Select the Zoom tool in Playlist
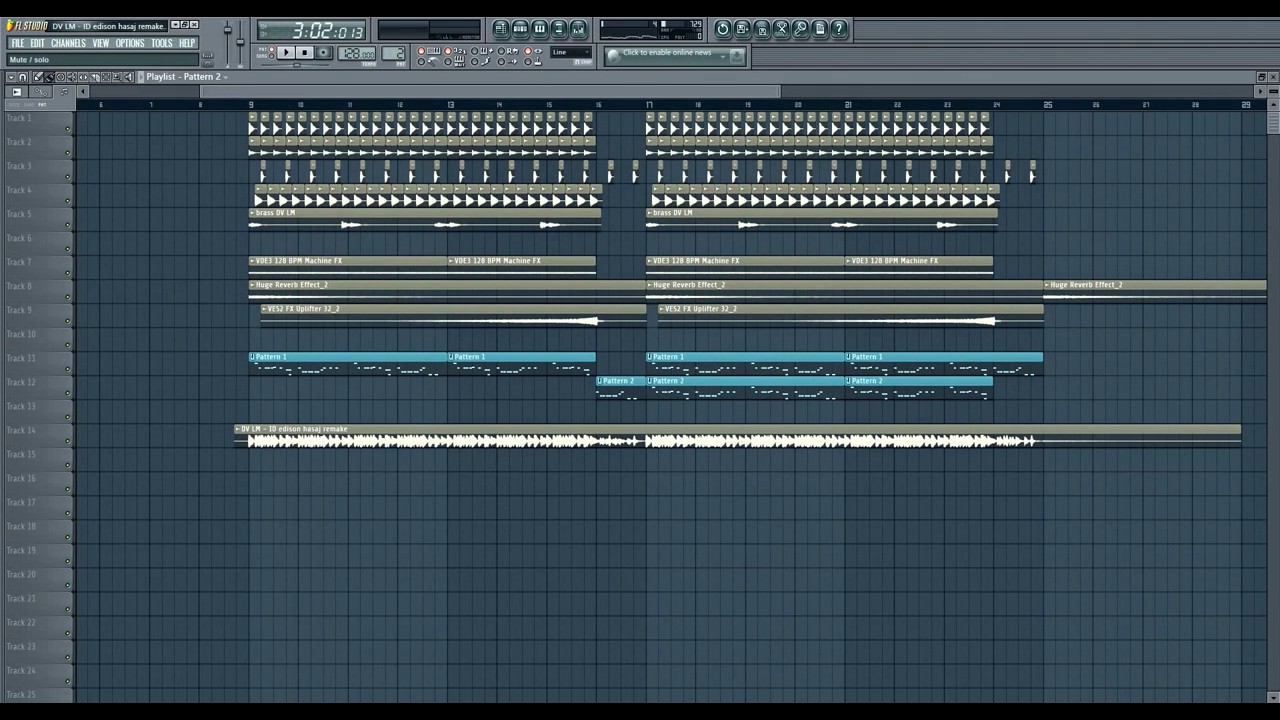This screenshot has width=1280, height=720. click(x=116, y=77)
